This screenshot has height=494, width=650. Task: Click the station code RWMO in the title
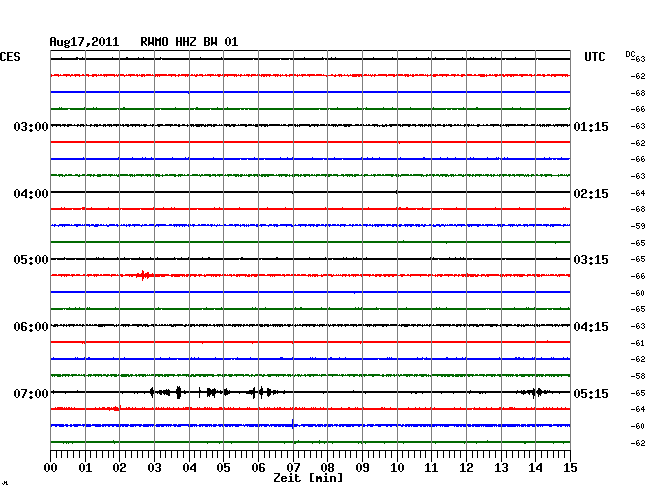tap(154, 42)
